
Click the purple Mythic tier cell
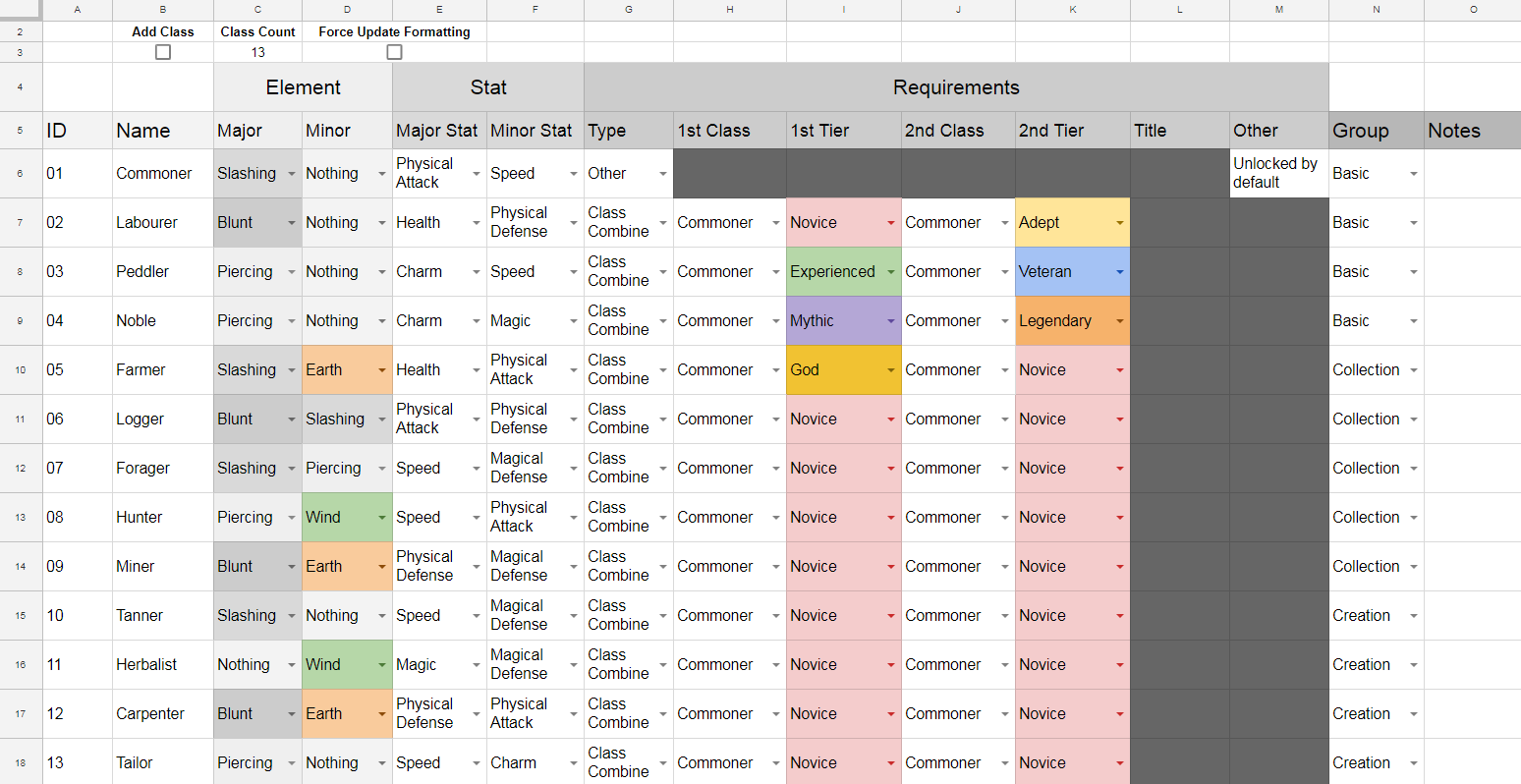point(835,321)
